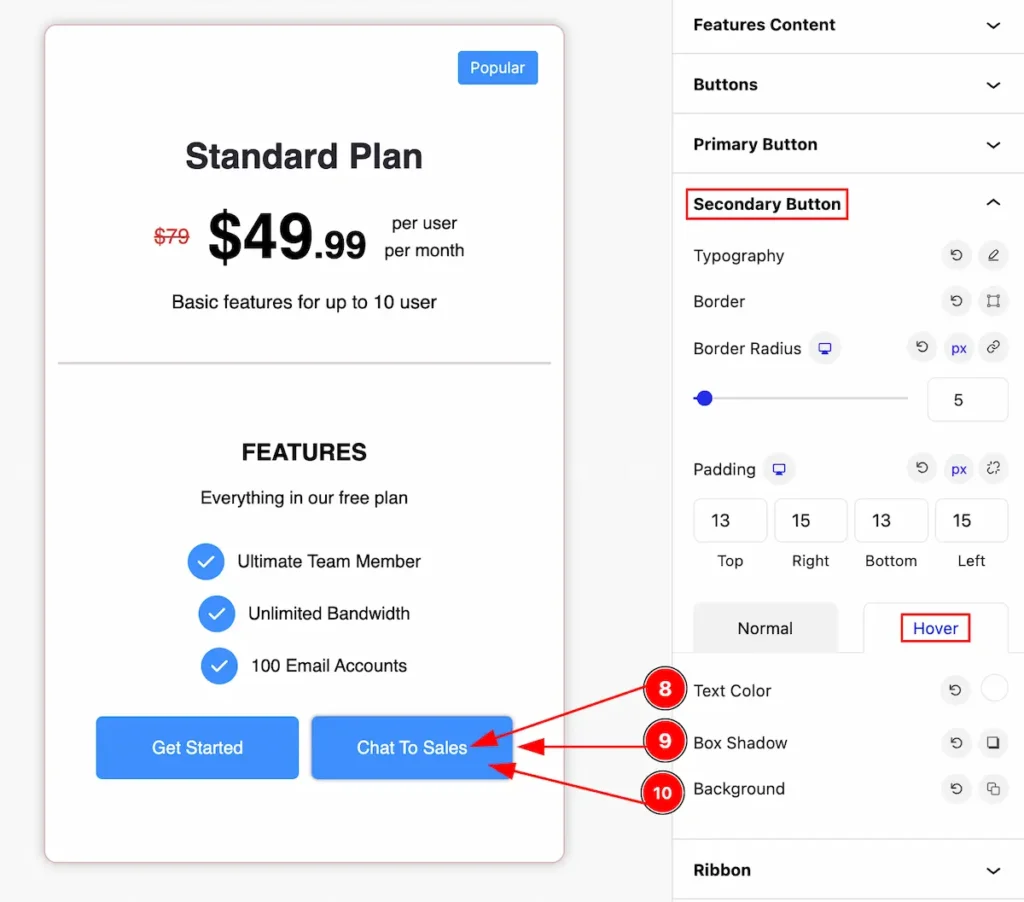
Task: Select the 'per user per month' text
Action: tap(424, 236)
